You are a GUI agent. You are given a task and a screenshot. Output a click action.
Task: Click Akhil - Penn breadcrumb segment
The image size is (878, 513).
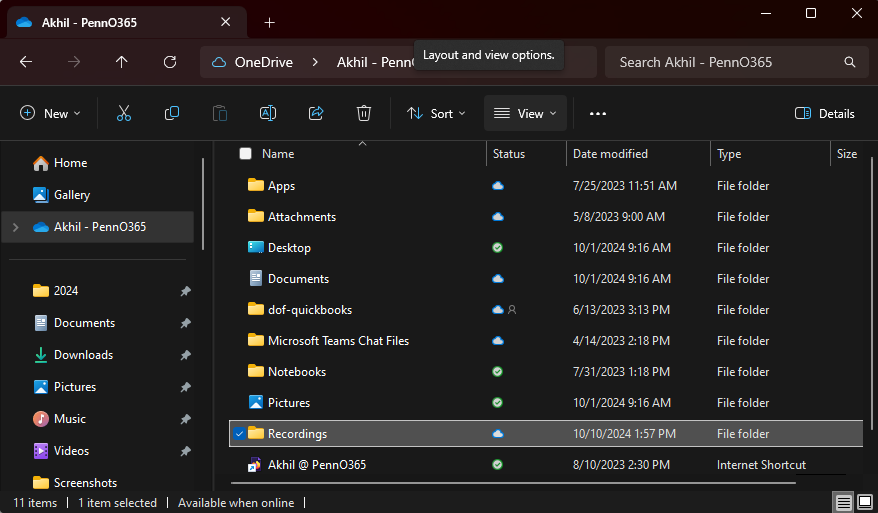click(375, 62)
